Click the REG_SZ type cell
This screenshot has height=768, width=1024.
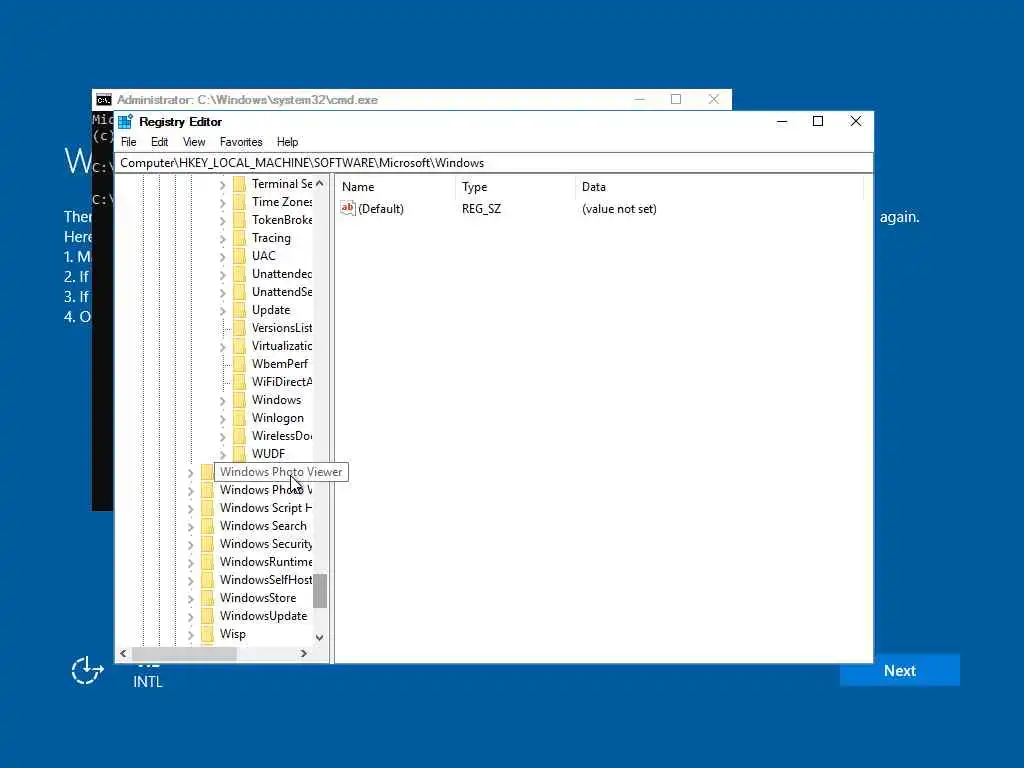(481, 209)
